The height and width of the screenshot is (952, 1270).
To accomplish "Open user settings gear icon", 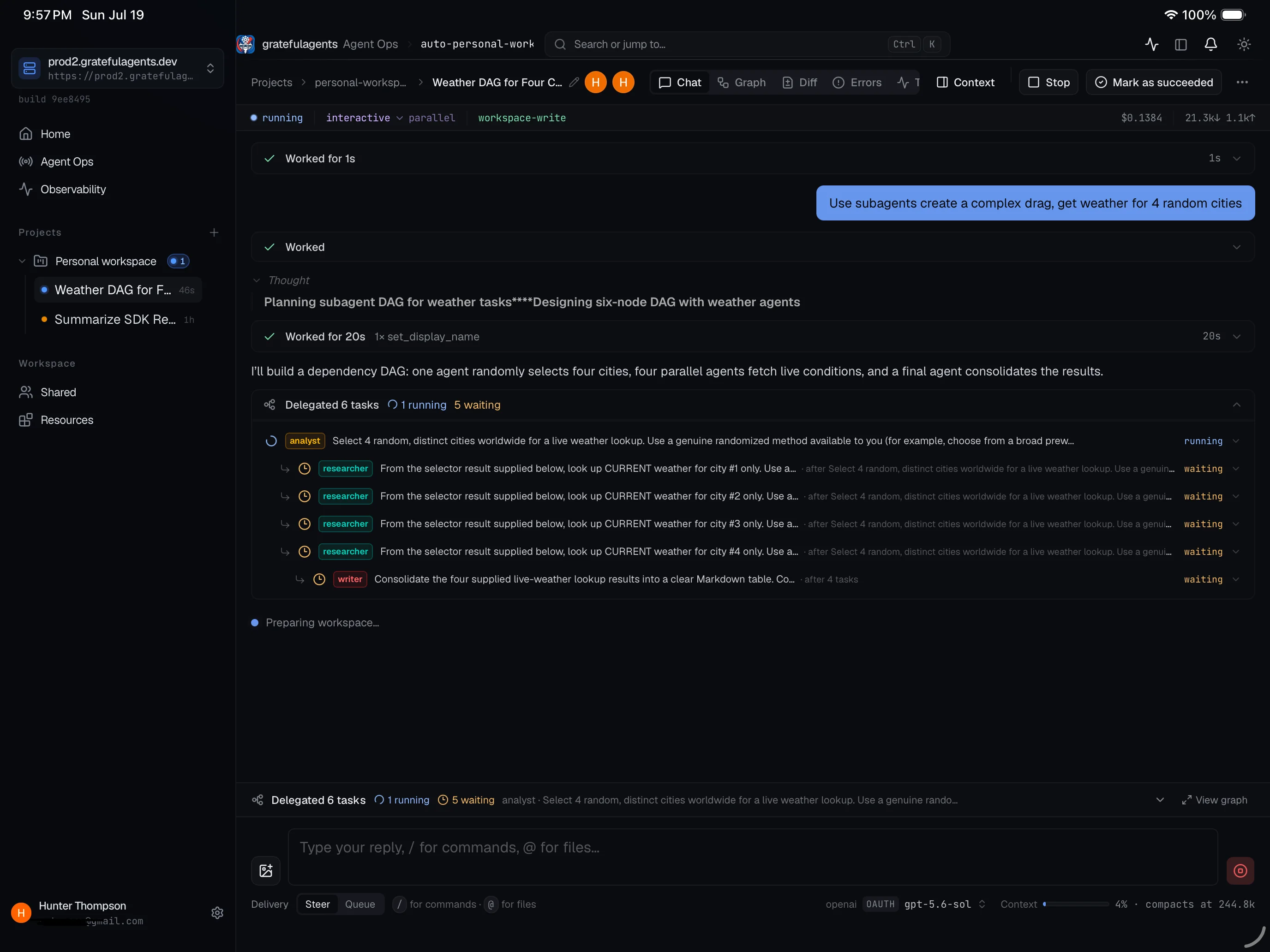I will [217, 912].
